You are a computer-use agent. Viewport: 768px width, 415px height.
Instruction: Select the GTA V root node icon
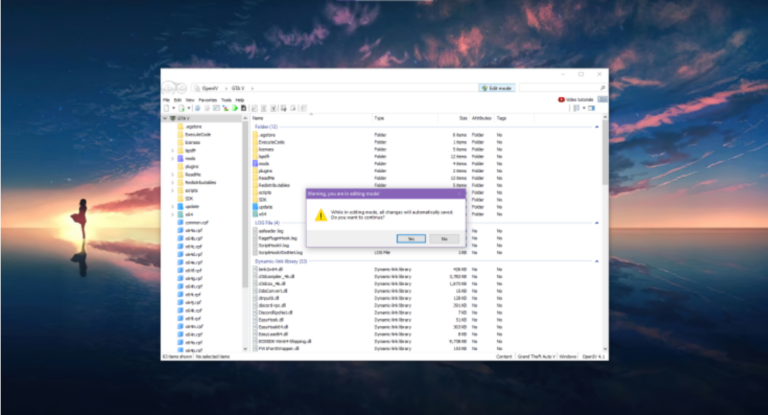pyautogui.click(x=172, y=118)
